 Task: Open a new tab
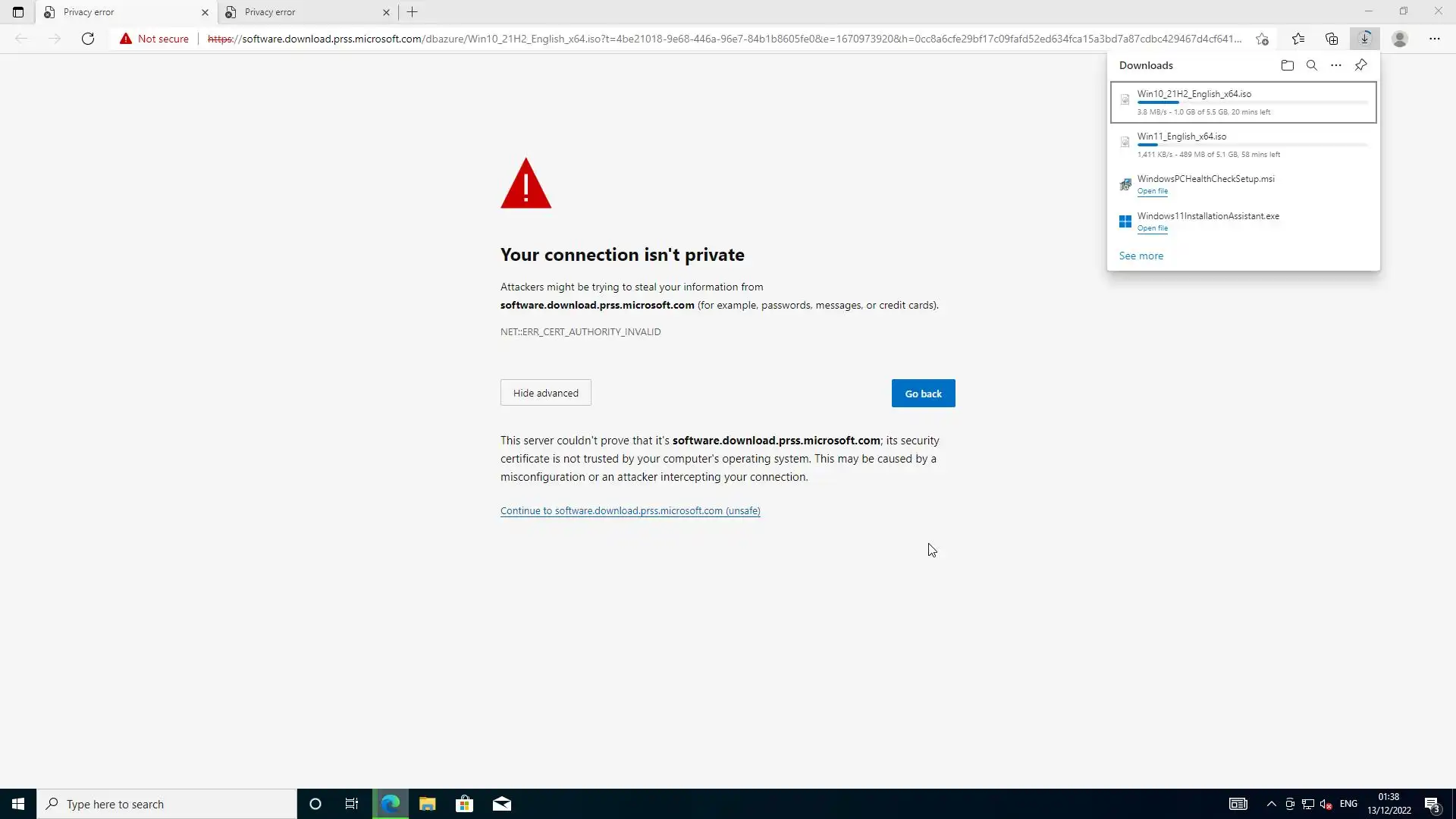click(413, 12)
